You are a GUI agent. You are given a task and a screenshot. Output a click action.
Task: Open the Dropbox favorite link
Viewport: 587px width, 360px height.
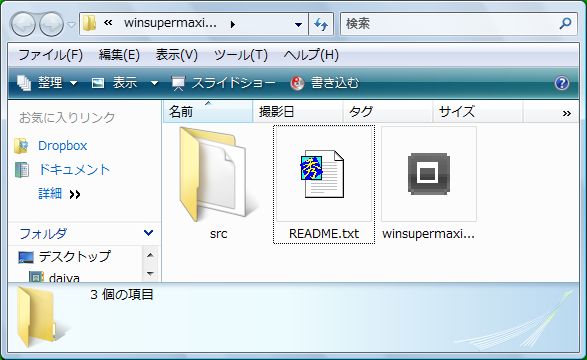[63, 146]
